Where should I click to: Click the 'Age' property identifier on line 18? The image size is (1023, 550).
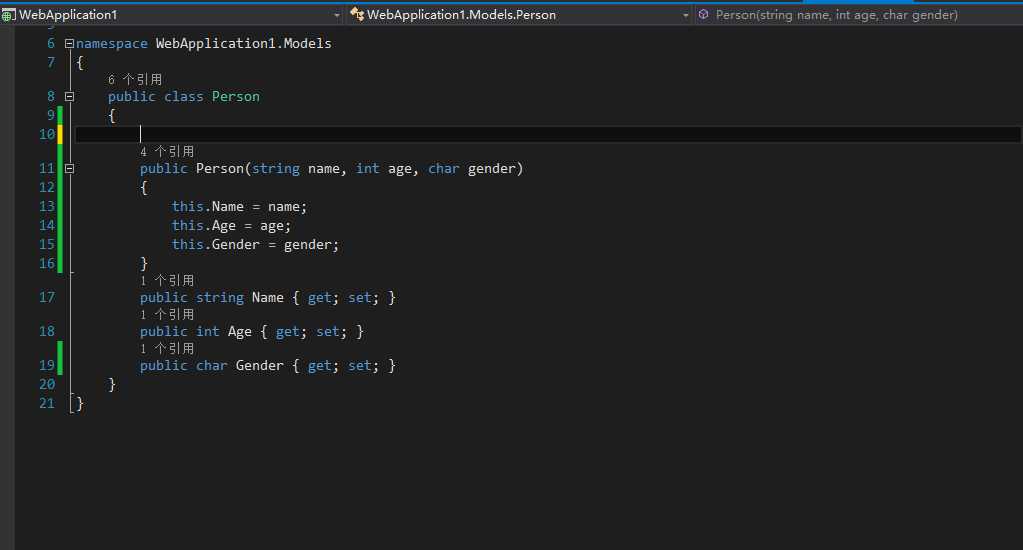239,331
